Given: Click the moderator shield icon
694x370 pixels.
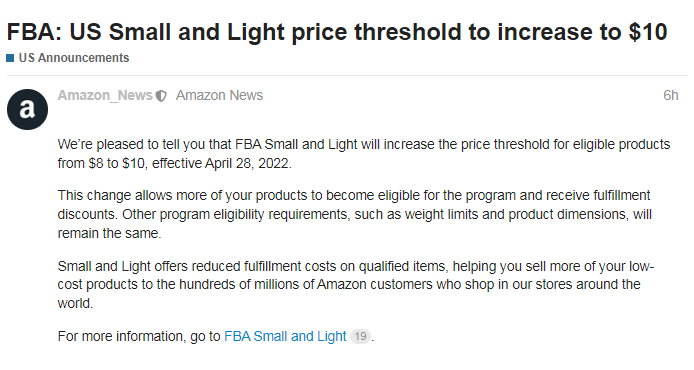Looking at the screenshot, I should [x=161, y=96].
